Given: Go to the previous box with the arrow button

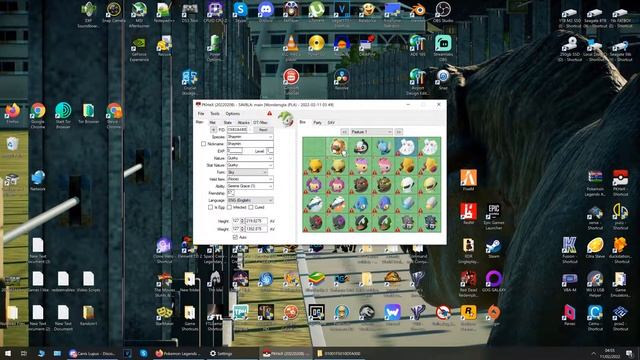Looking at the screenshot, I should click(344, 132).
